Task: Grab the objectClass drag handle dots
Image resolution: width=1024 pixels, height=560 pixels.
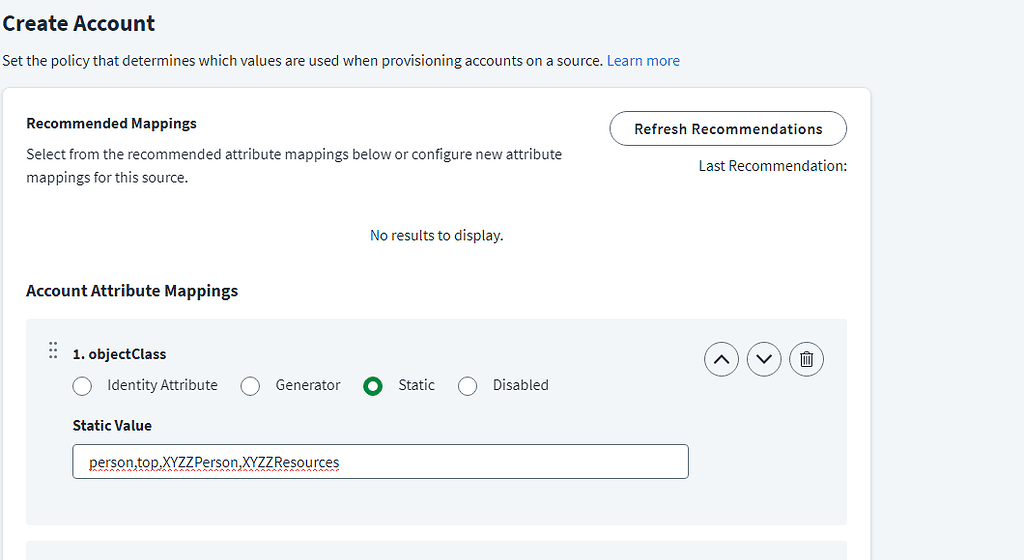Action: point(53,350)
